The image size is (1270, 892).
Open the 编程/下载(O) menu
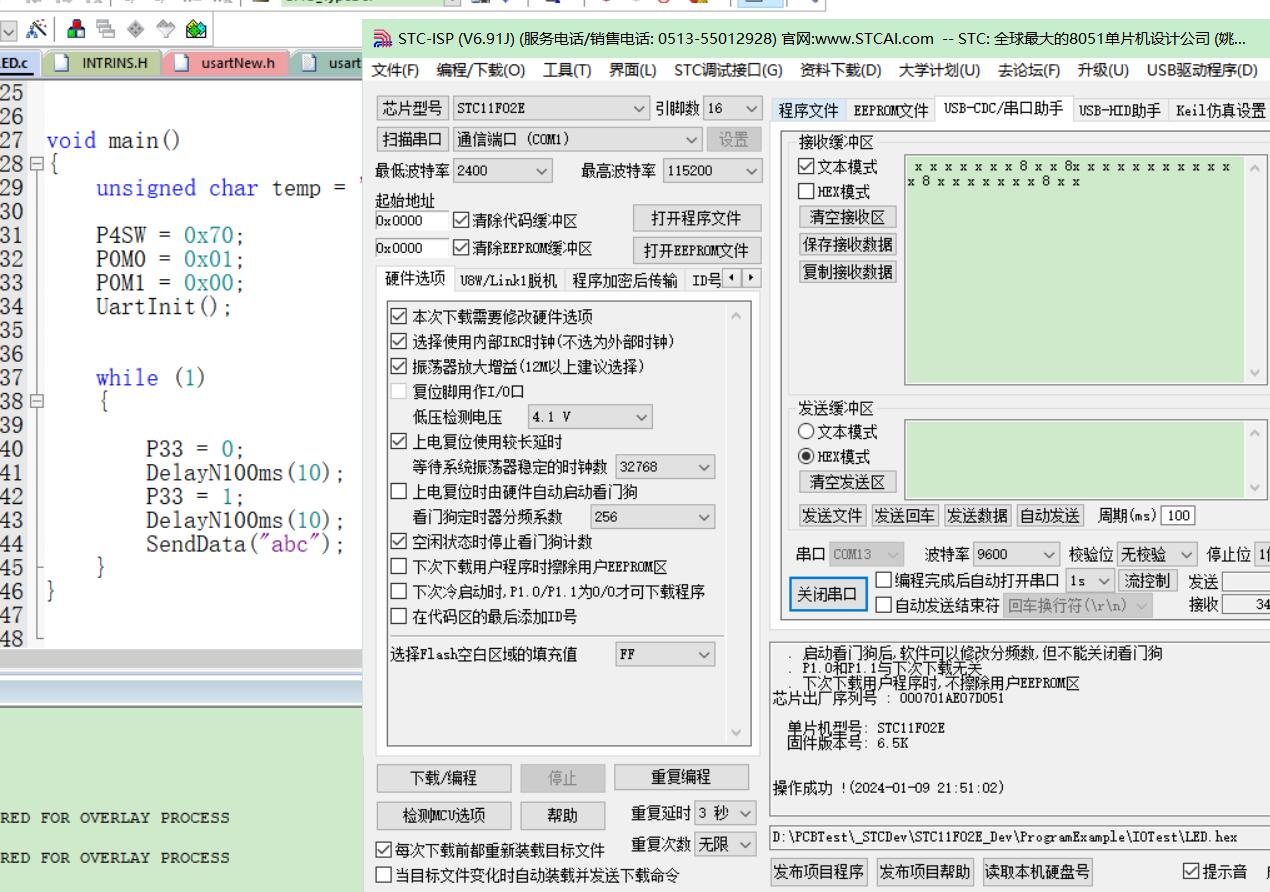pyautogui.click(x=480, y=70)
